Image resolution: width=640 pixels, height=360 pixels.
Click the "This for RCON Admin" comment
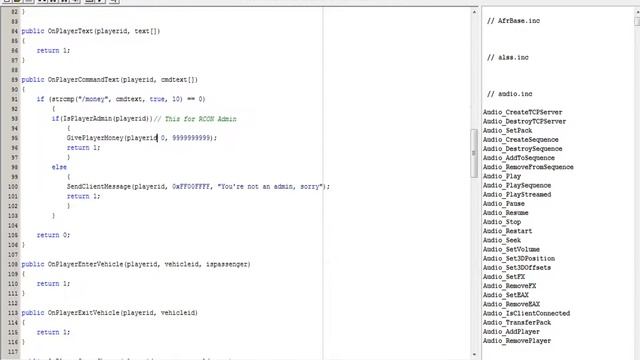(x=200, y=119)
